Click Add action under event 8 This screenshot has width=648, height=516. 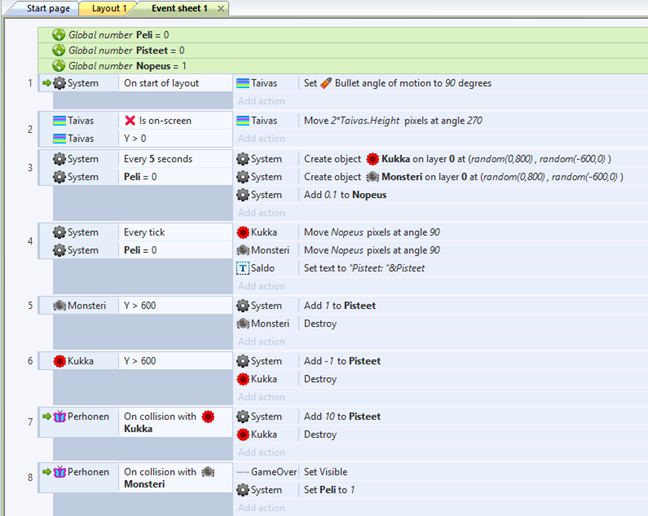pyautogui.click(x=261, y=508)
